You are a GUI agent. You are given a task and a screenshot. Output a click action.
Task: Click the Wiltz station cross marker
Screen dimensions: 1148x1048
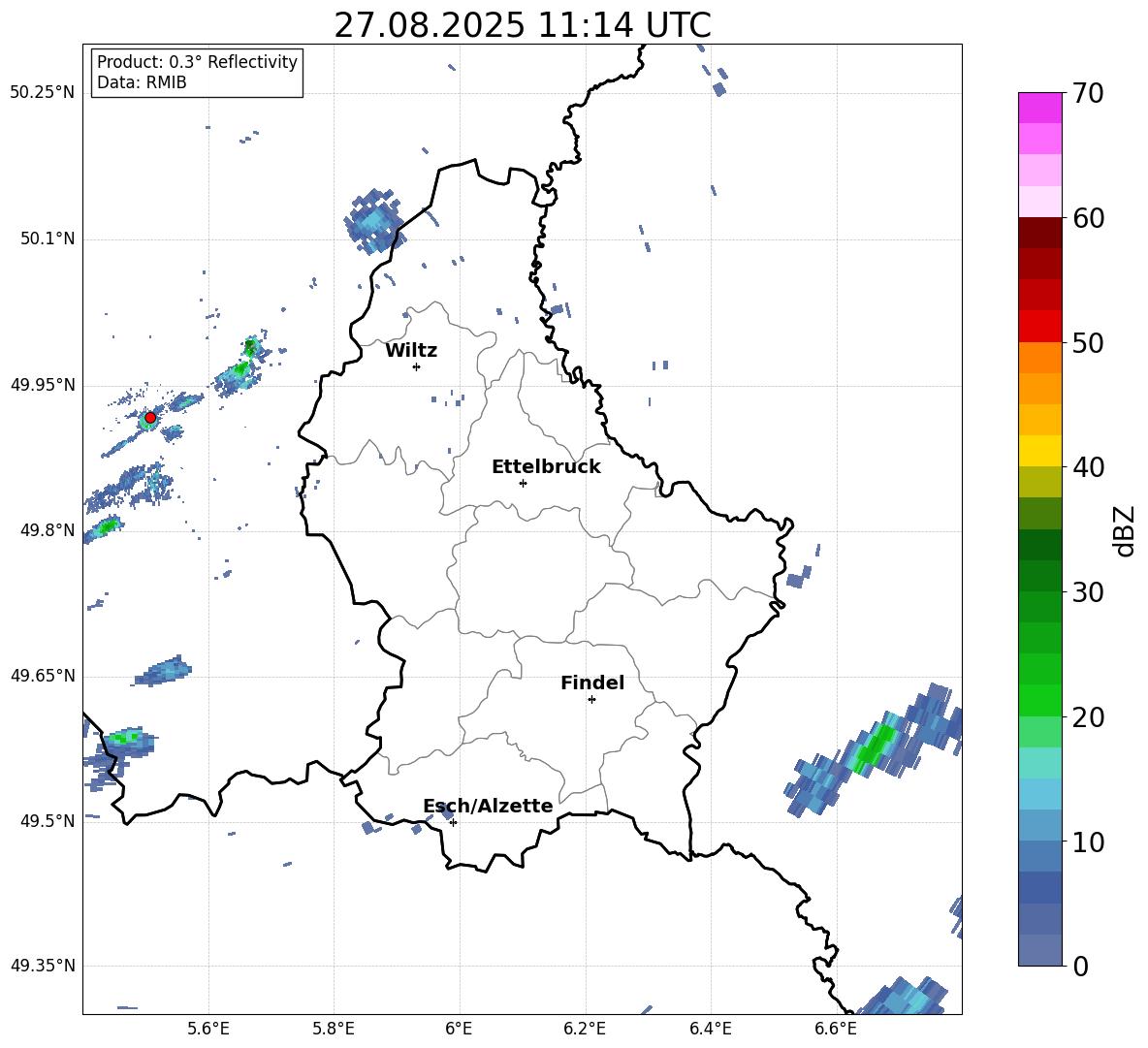coord(417,366)
